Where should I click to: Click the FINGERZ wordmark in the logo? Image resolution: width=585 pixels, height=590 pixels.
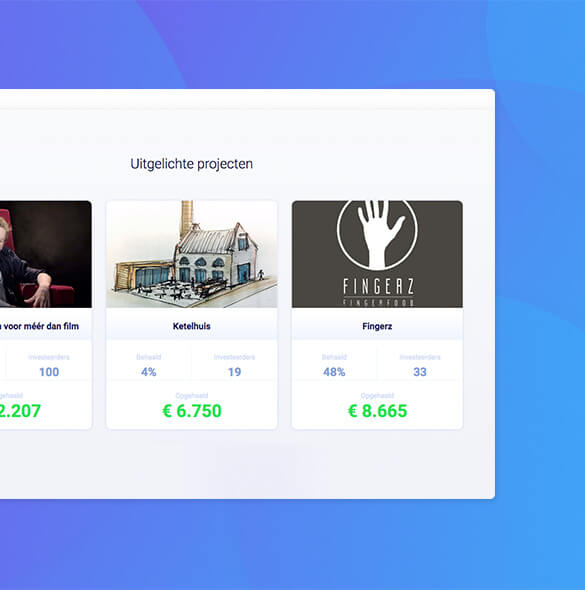[x=378, y=287]
